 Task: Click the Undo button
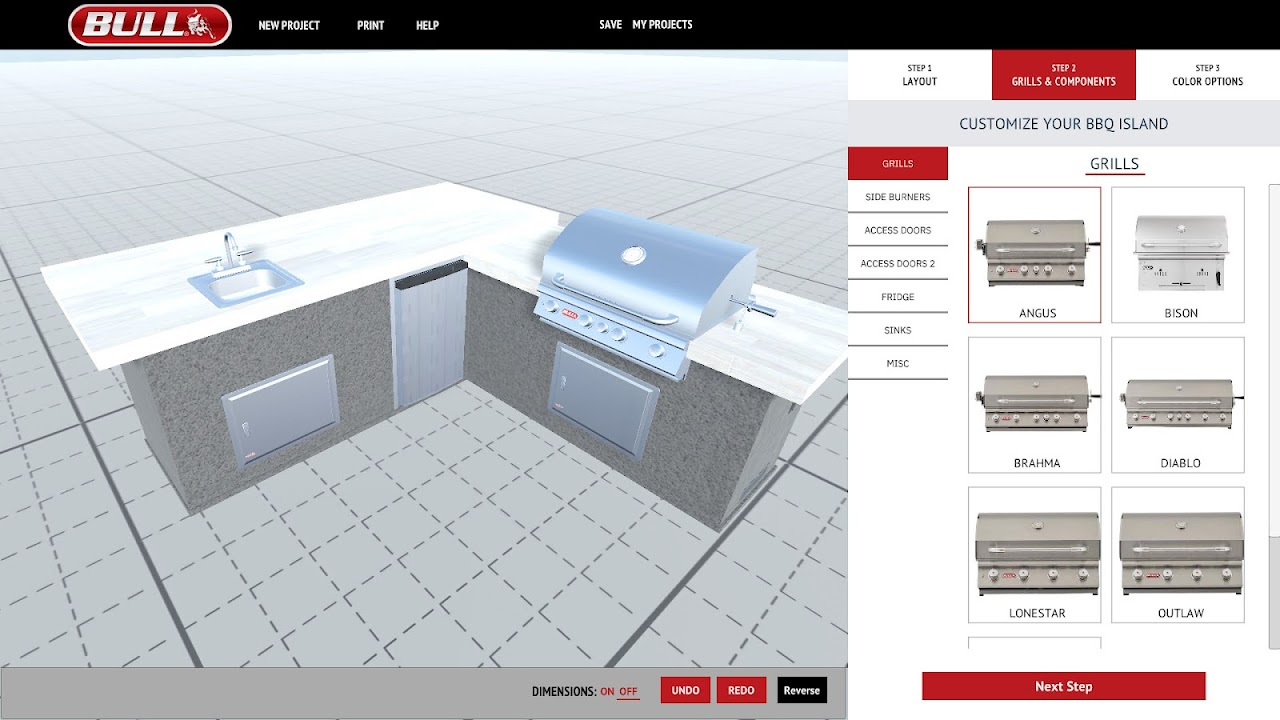[685, 690]
